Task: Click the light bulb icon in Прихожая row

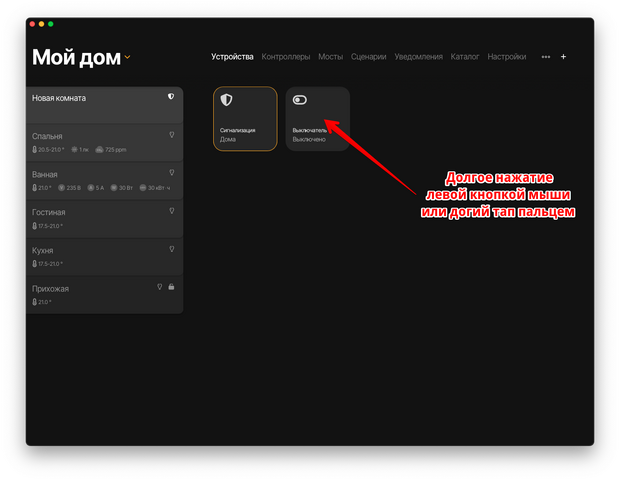Action: coord(158,287)
